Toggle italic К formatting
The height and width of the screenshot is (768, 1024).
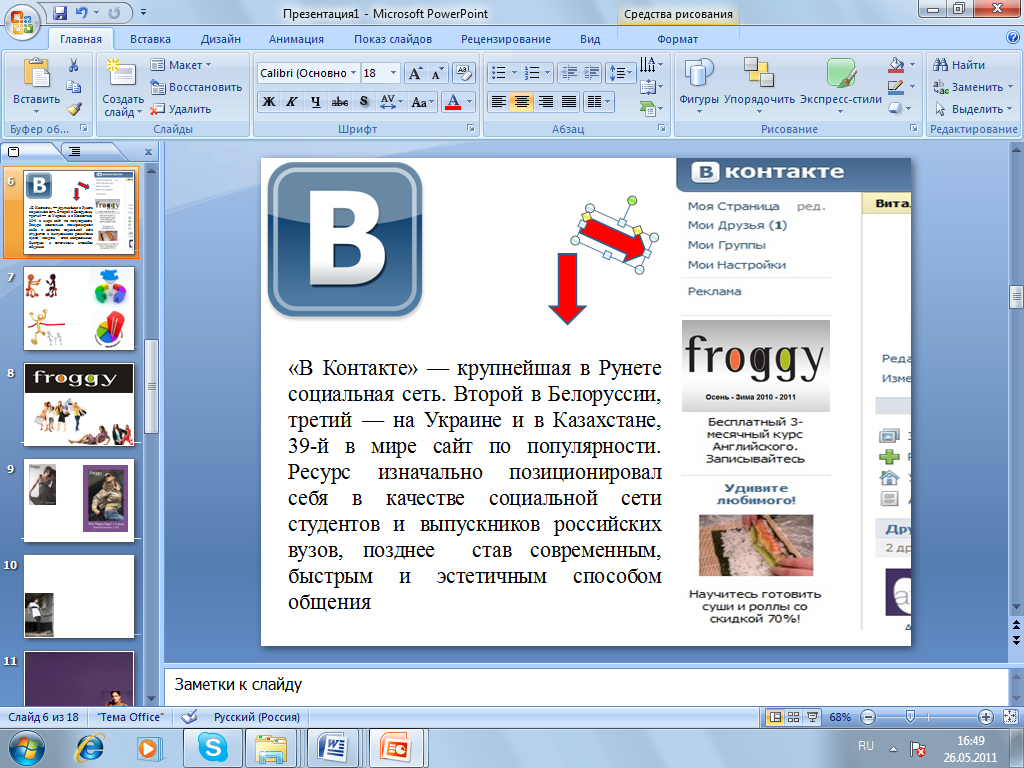[x=292, y=102]
